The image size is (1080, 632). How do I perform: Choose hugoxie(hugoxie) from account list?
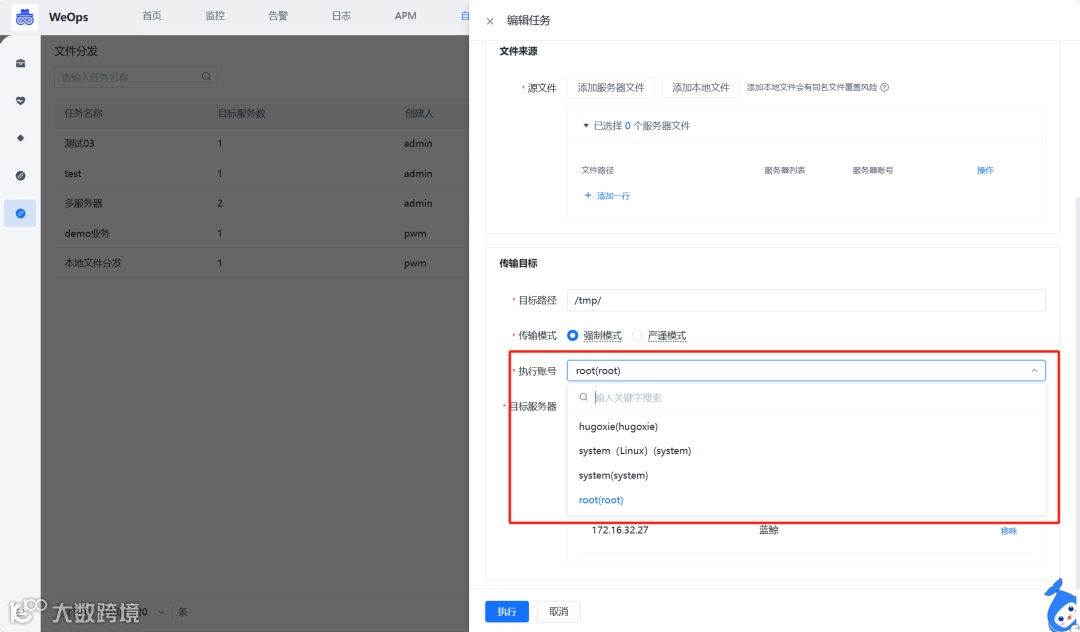click(x=806, y=426)
